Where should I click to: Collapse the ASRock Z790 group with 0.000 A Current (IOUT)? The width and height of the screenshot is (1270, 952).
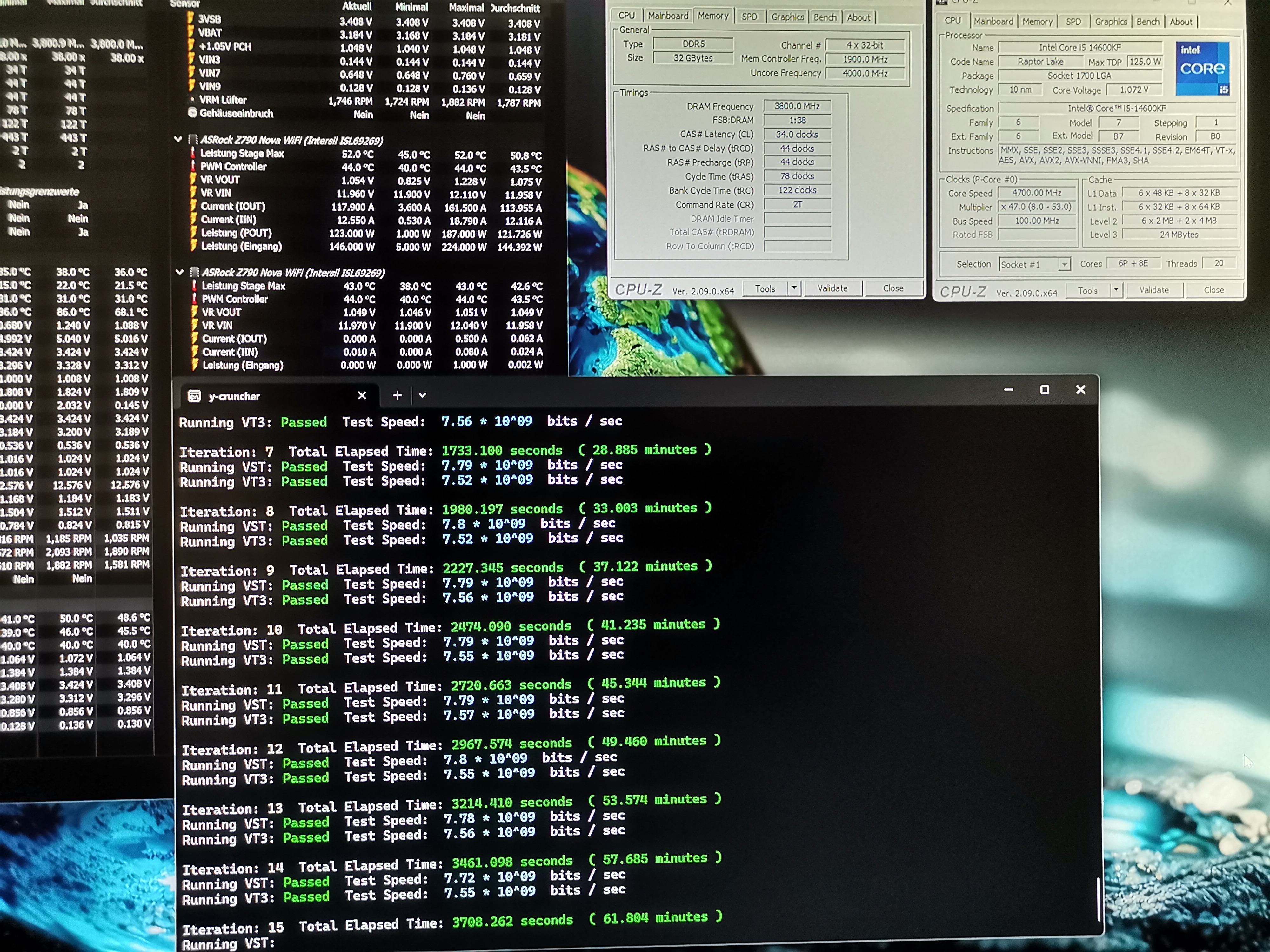(179, 272)
